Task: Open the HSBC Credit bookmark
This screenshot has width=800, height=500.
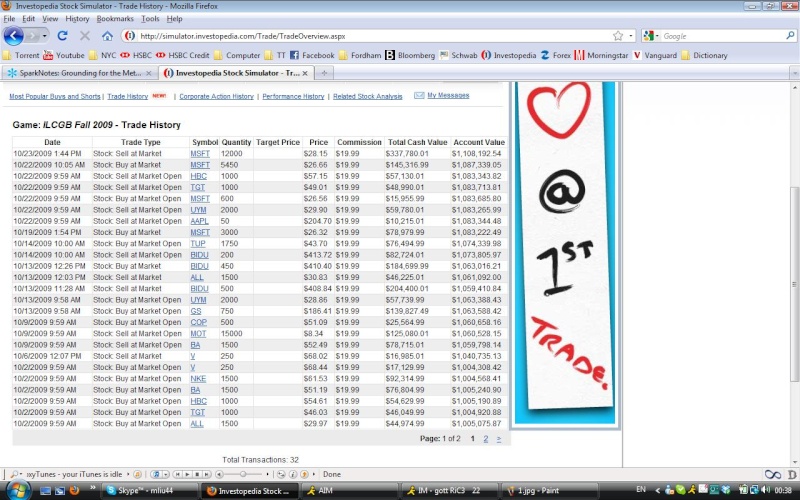Action: [x=183, y=55]
